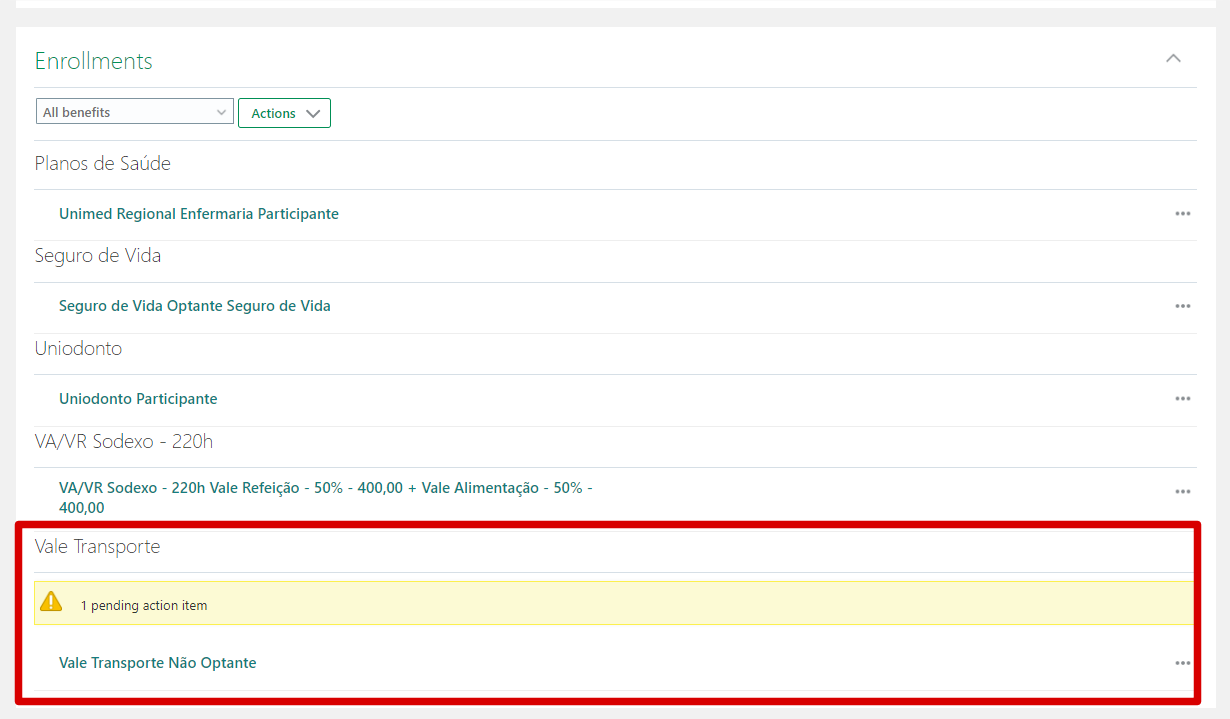Click the VA/VR Sodexo - 220h heading
This screenshot has height=719, width=1230.
(x=124, y=441)
